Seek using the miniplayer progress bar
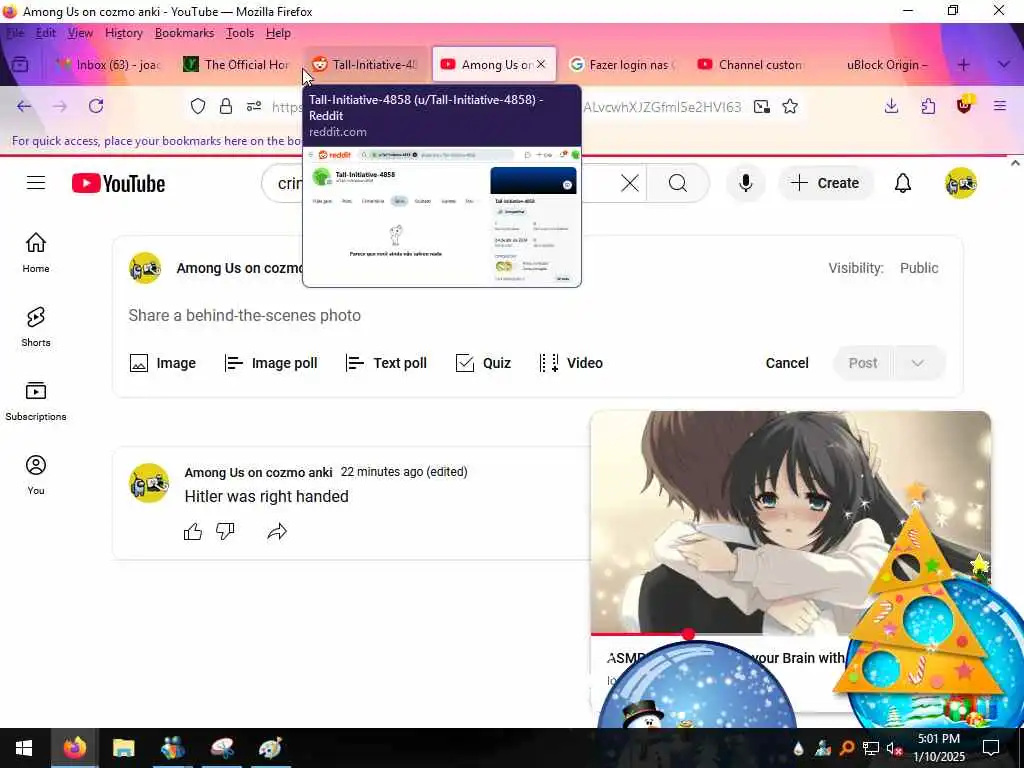The height and width of the screenshot is (768, 1024). pos(722,633)
